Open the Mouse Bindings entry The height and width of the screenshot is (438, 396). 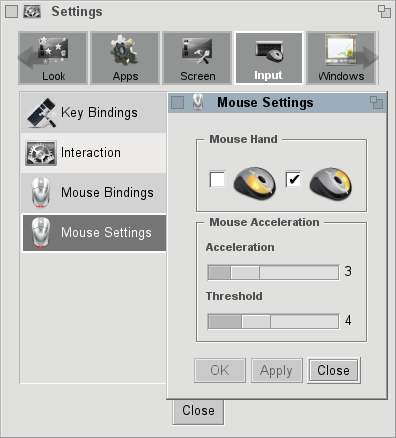94,193
